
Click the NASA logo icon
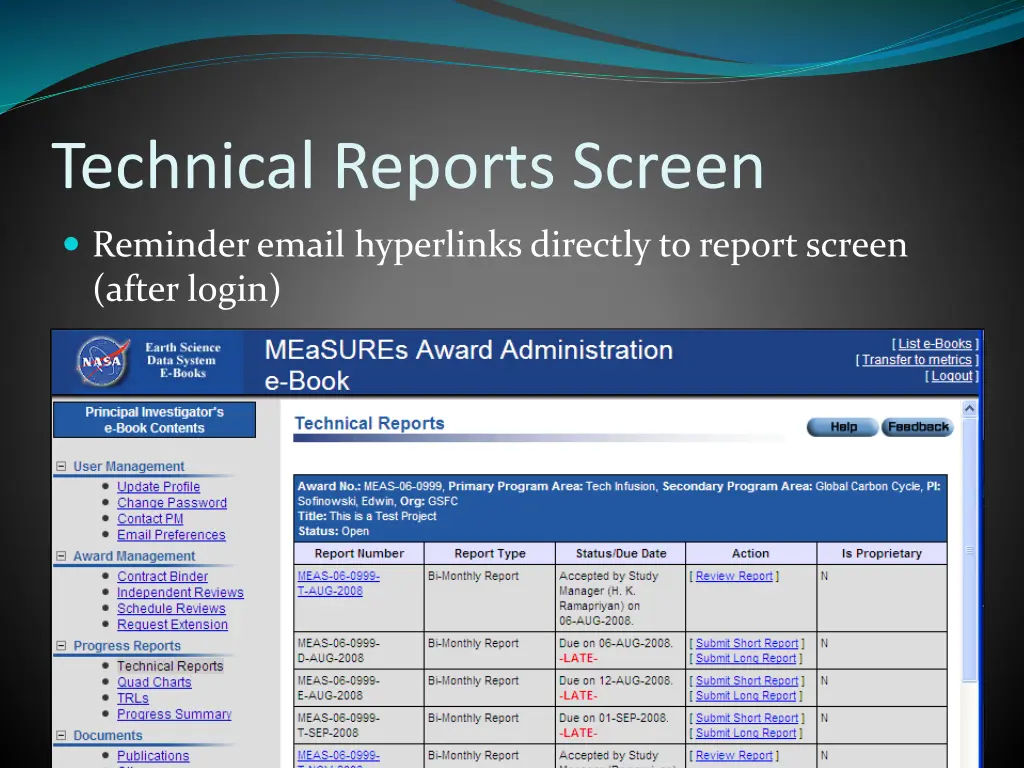(103, 361)
